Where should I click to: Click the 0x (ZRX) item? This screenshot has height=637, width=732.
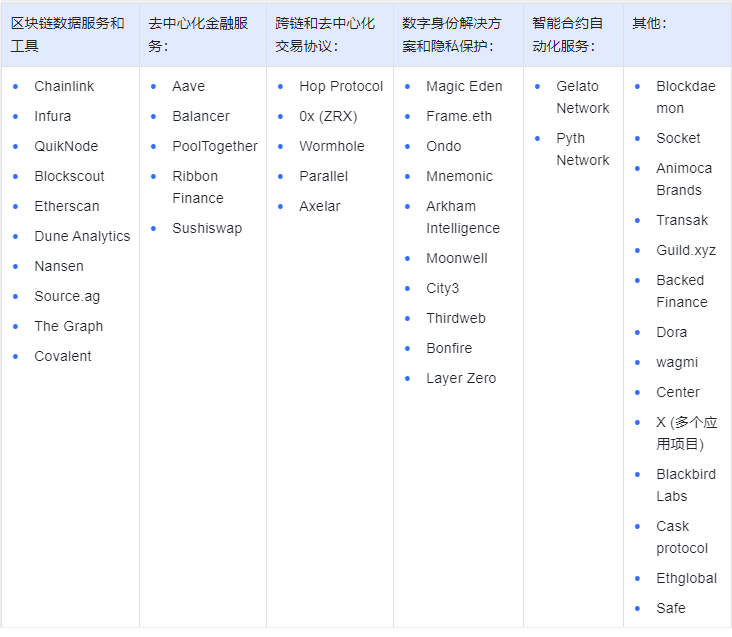tap(328, 116)
